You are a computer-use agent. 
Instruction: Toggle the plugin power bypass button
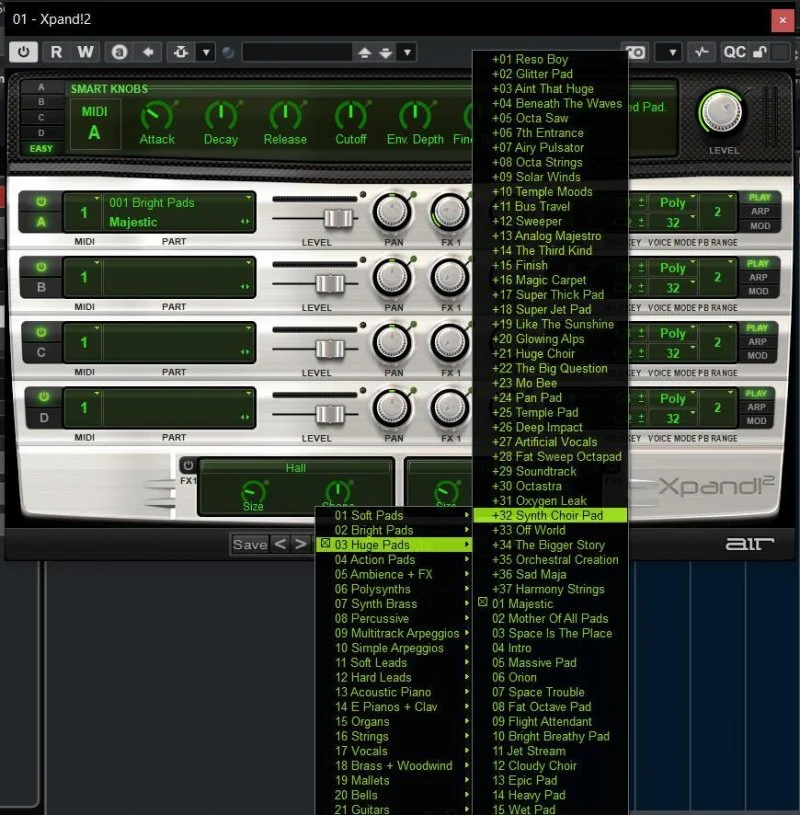coord(23,52)
